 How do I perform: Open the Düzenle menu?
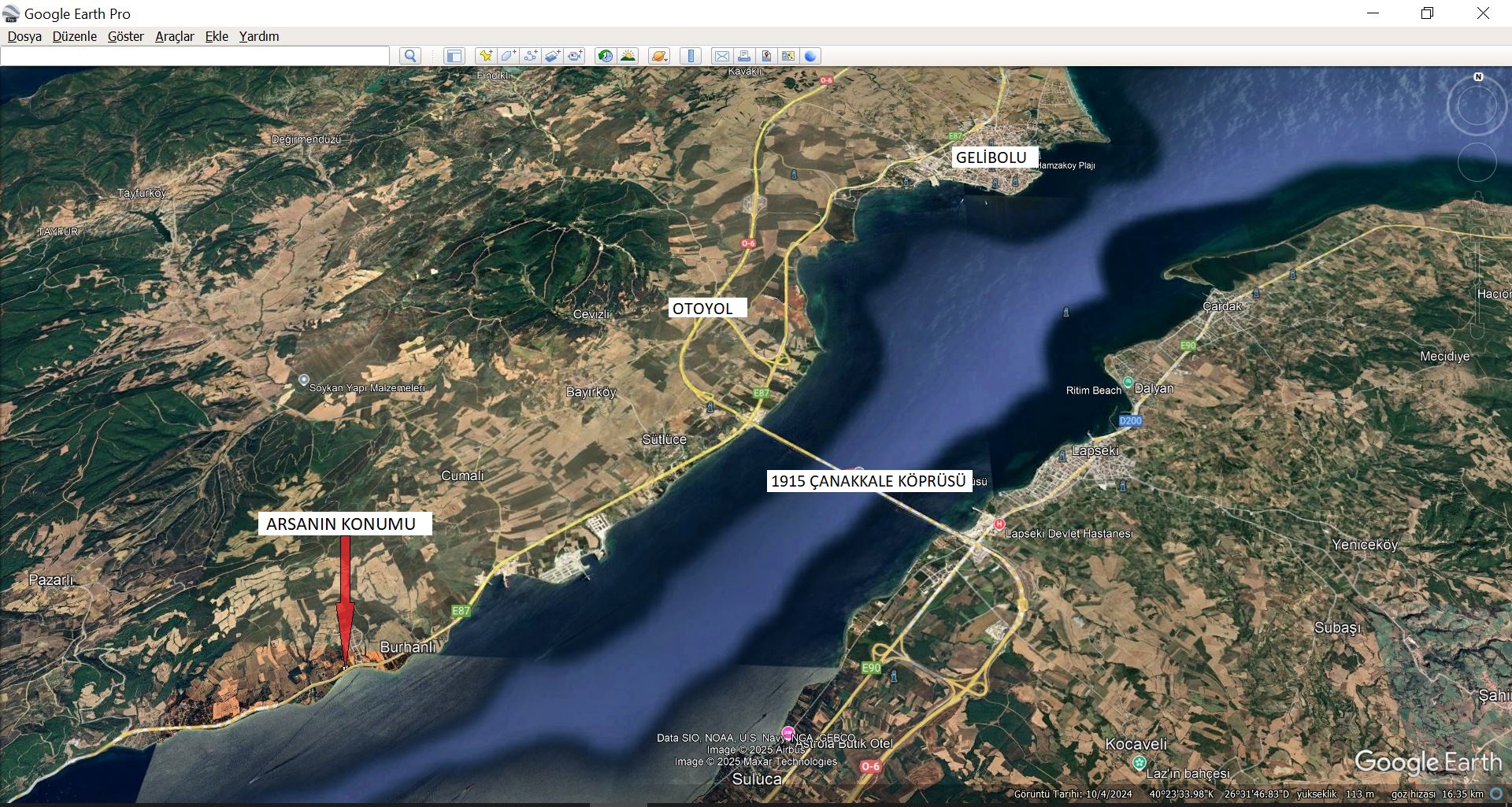(75, 36)
